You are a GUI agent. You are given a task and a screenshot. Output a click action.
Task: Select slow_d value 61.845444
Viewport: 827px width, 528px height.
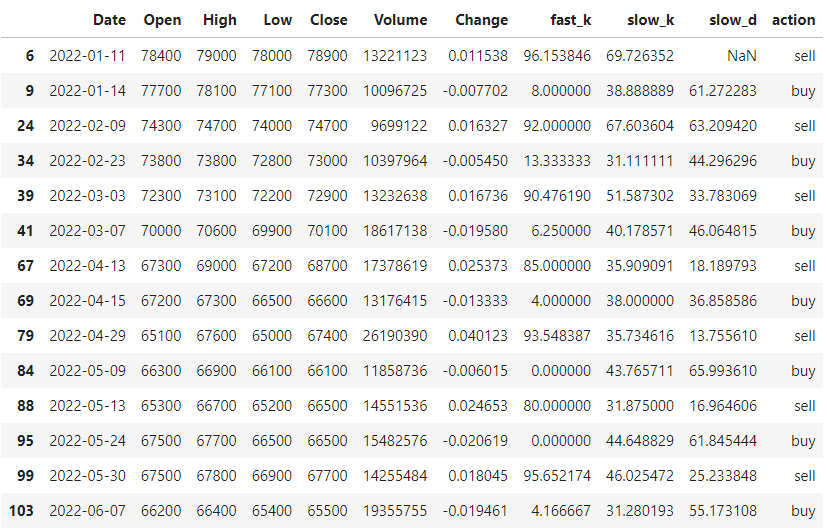[x=723, y=440]
